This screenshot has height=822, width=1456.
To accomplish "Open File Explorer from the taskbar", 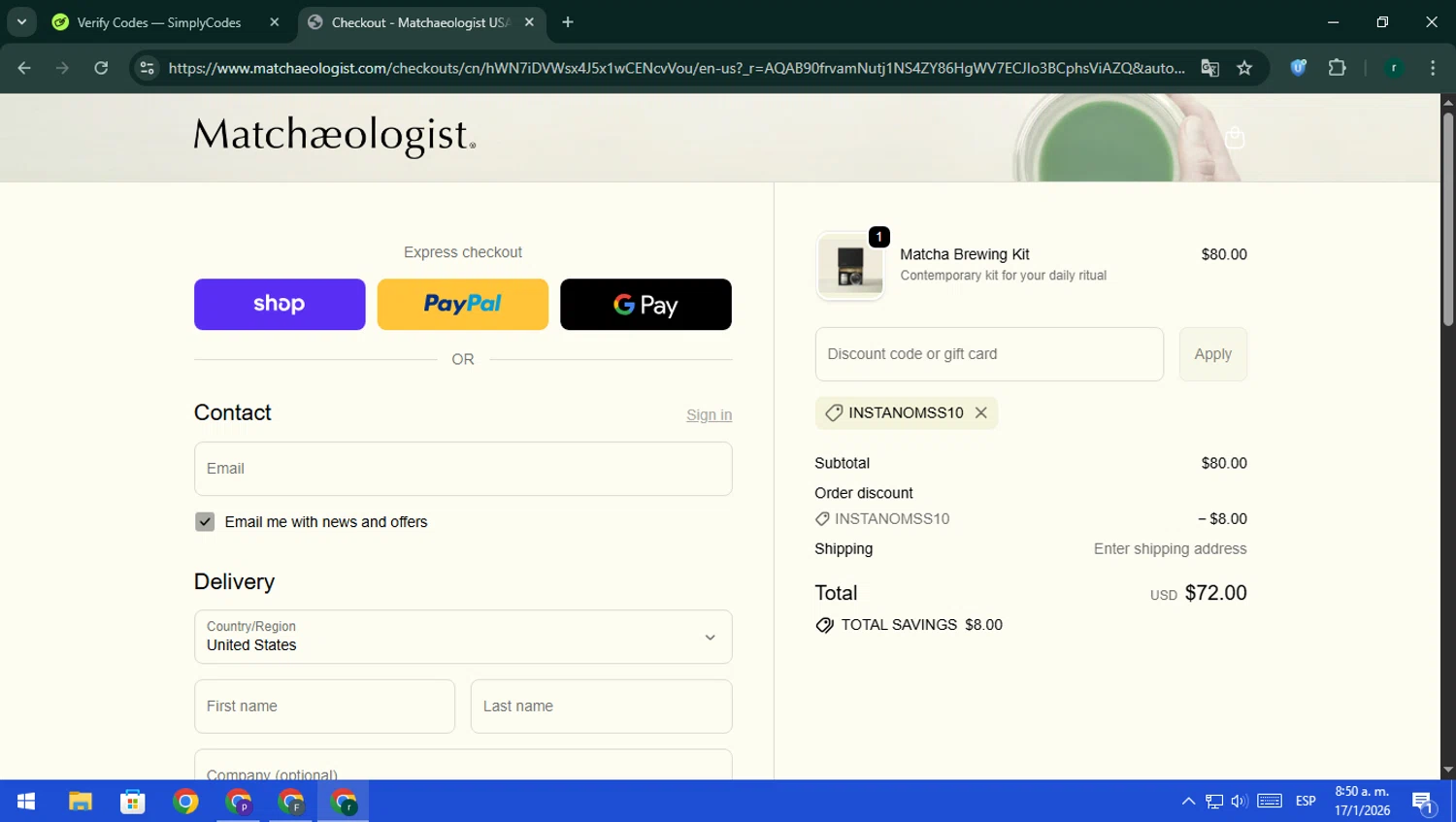I will coord(80,802).
